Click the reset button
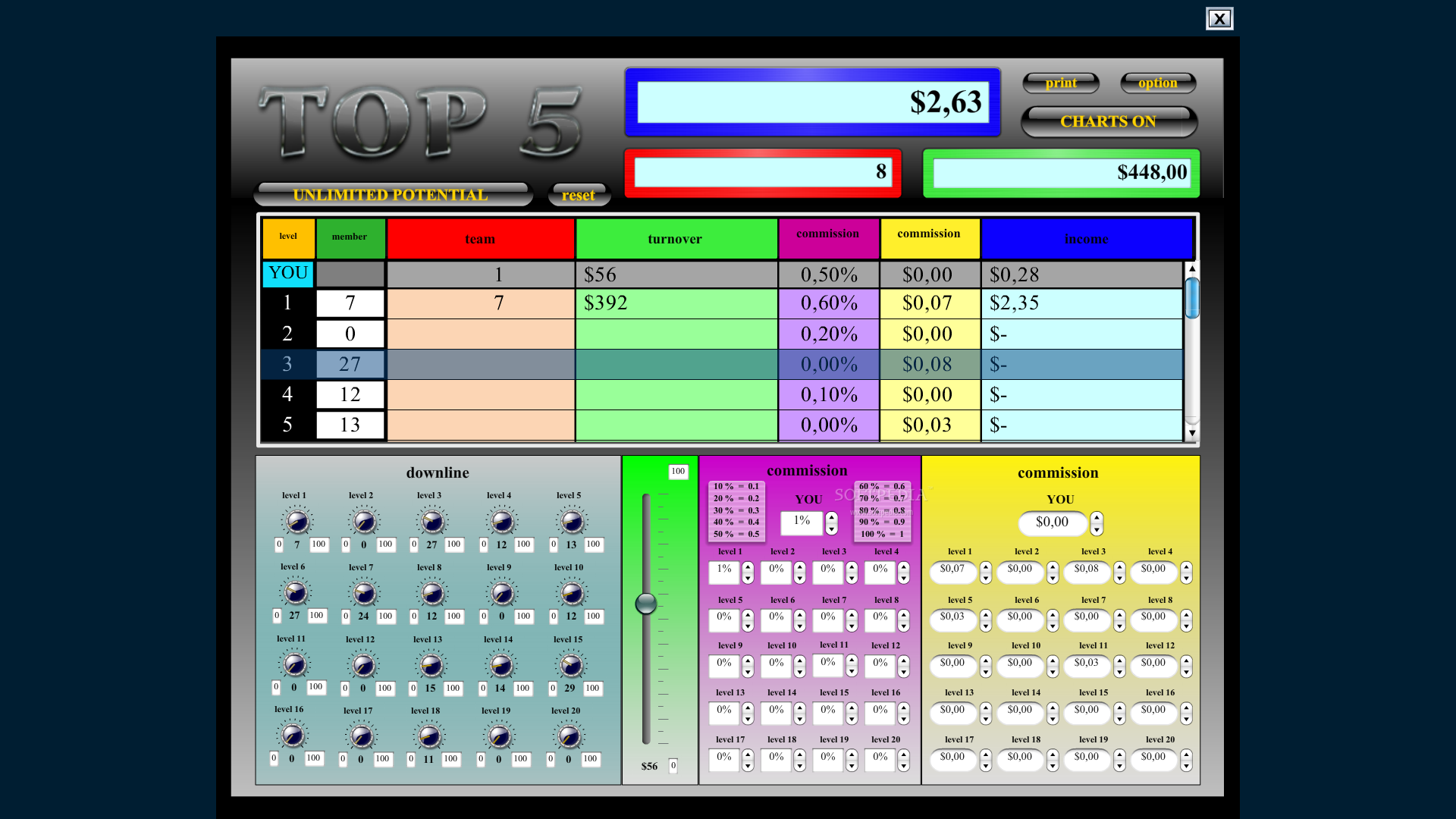Screen dimensions: 1456x819 tap(578, 194)
